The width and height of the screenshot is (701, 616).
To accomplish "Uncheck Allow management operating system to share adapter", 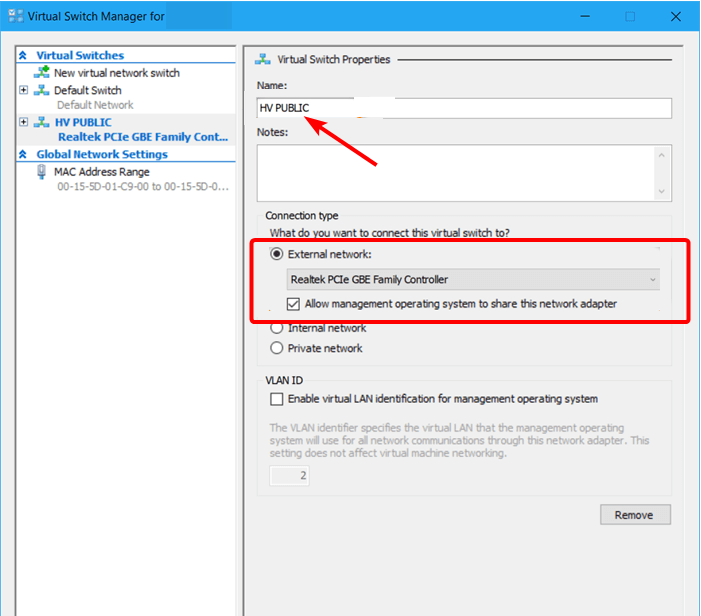I will tap(293, 304).
